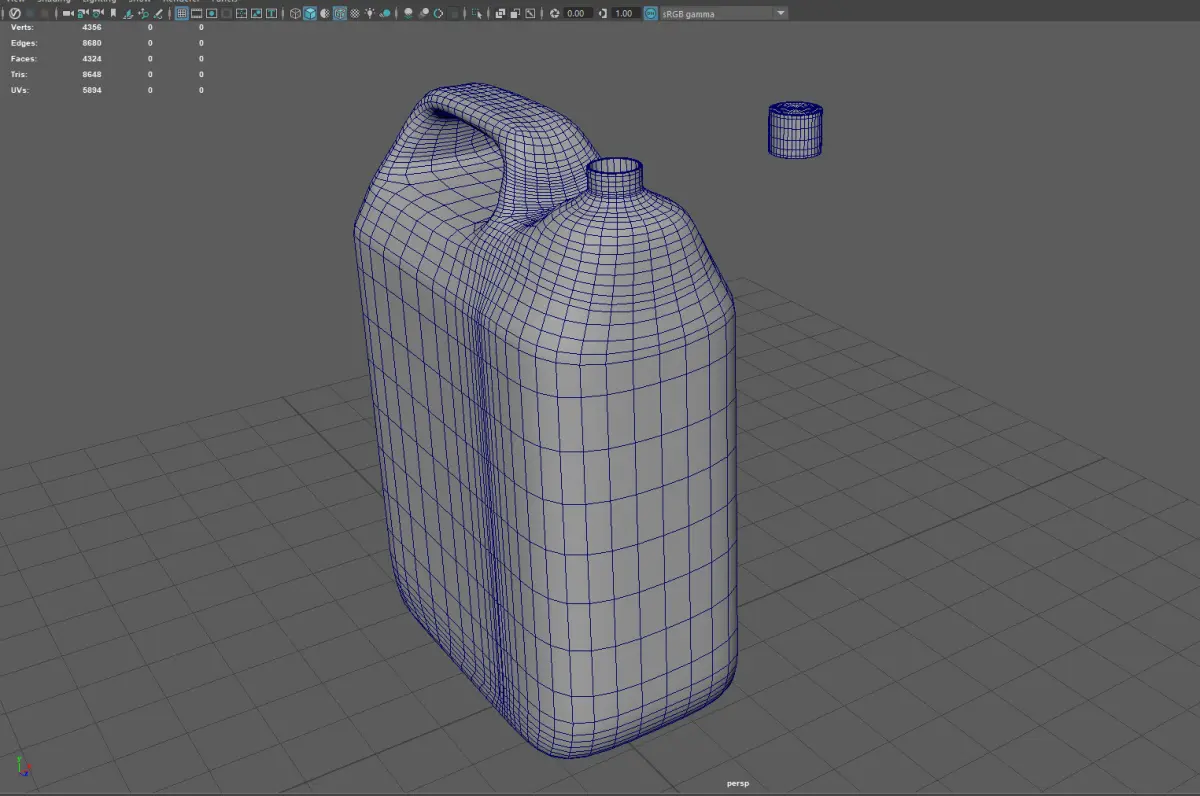This screenshot has height=796, width=1200.
Task: Activate the 2D Pan/Zoom icon
Action: pyautogui.click(x=143, y=13)
